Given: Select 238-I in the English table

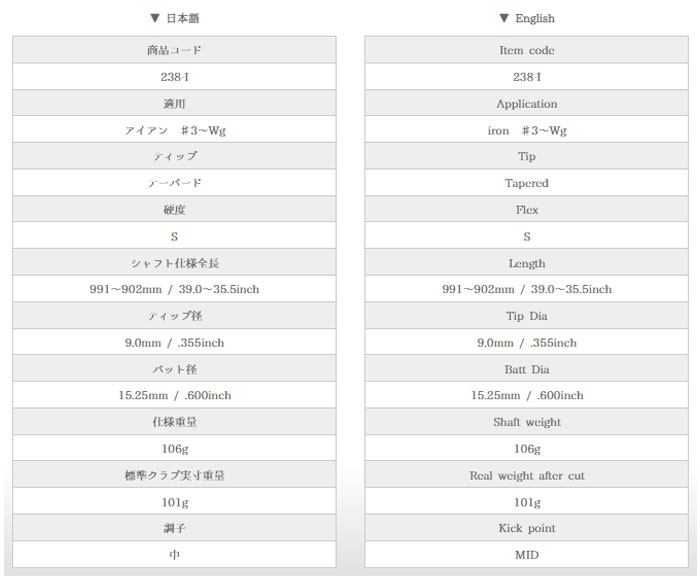Looking at the screenshot, I should 526,77.
